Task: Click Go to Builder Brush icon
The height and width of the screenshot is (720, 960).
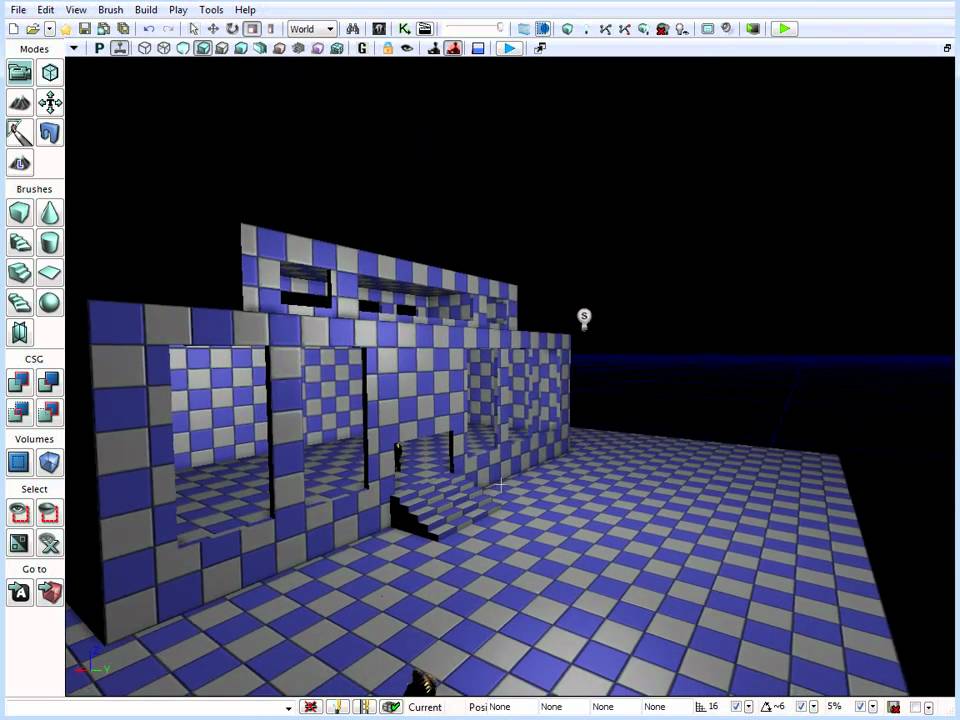Action: tap(50, 593)
